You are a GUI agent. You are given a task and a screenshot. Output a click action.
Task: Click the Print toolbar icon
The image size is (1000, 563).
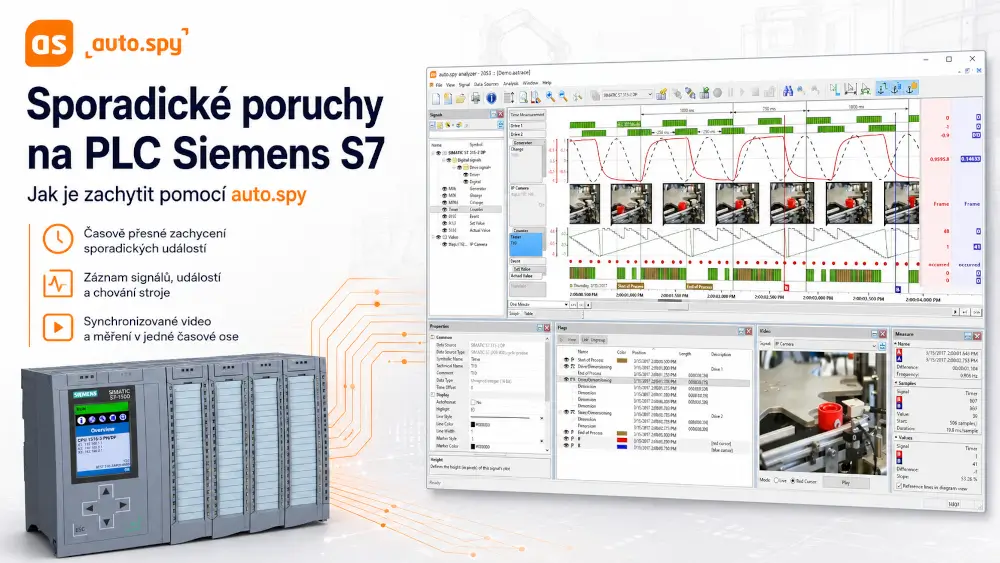click(x=476, y=98)
